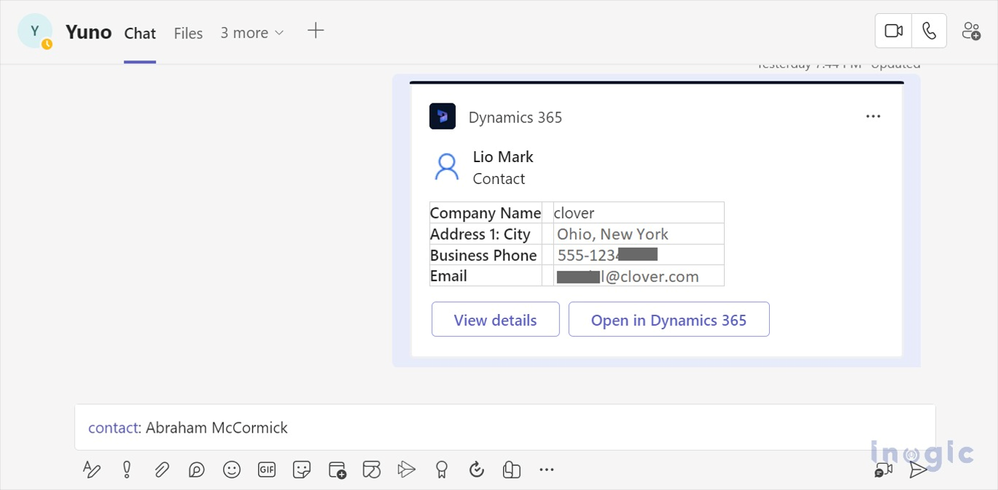998x490 pixels.
Task: Attach a file with paperclip icon
Action: 162,470
